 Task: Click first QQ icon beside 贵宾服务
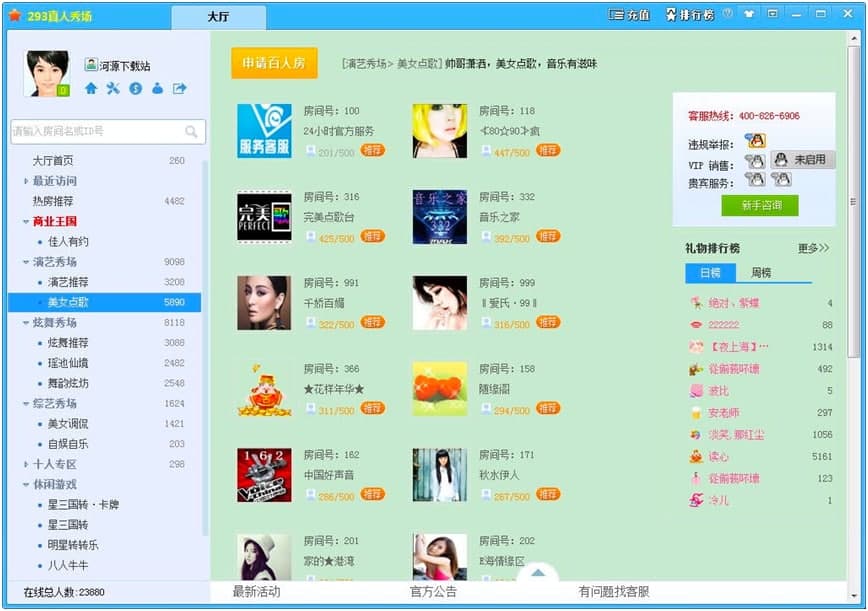[x=755, y=179]
